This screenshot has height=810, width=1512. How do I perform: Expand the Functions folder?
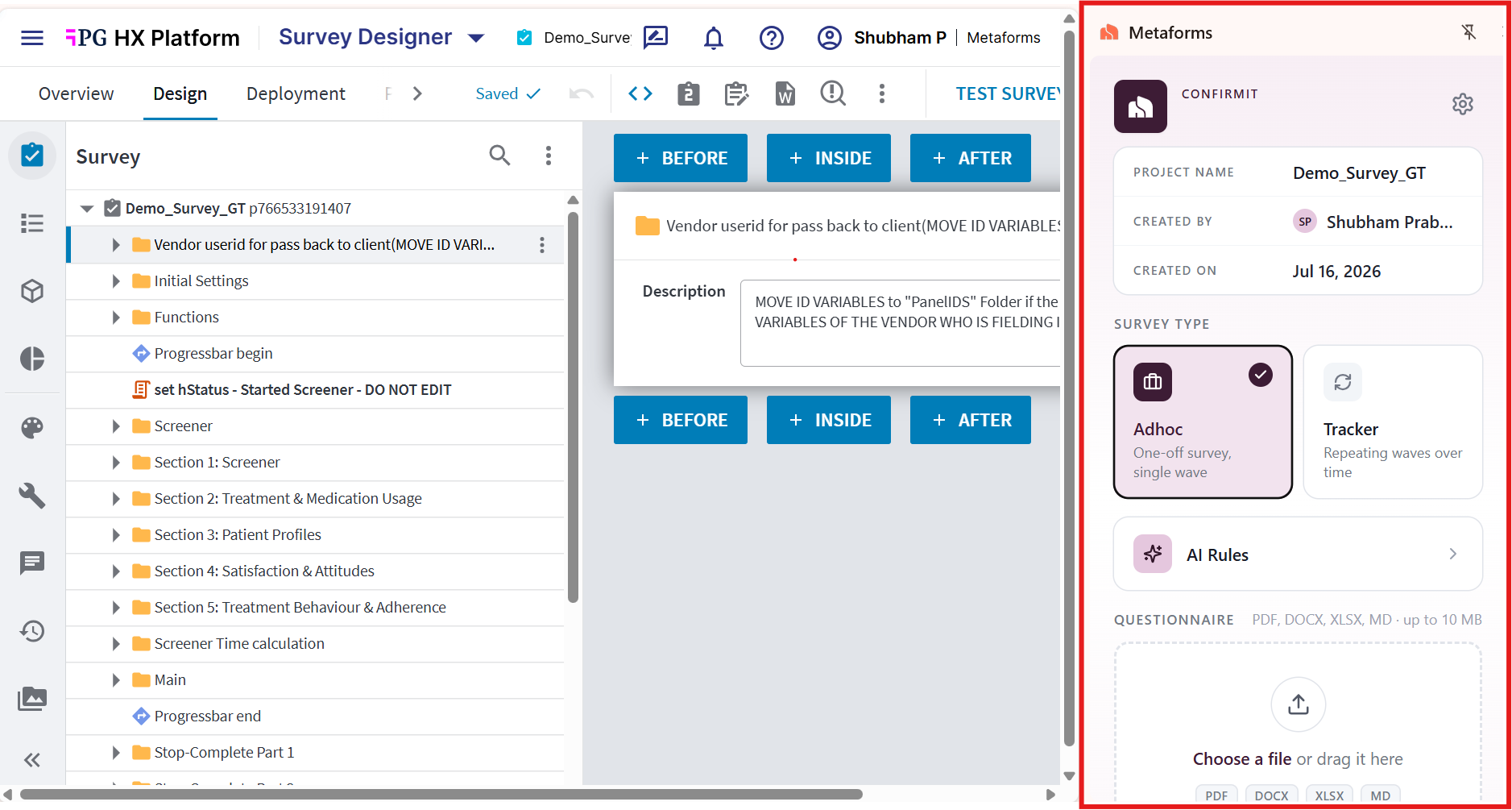coord(116,318)
